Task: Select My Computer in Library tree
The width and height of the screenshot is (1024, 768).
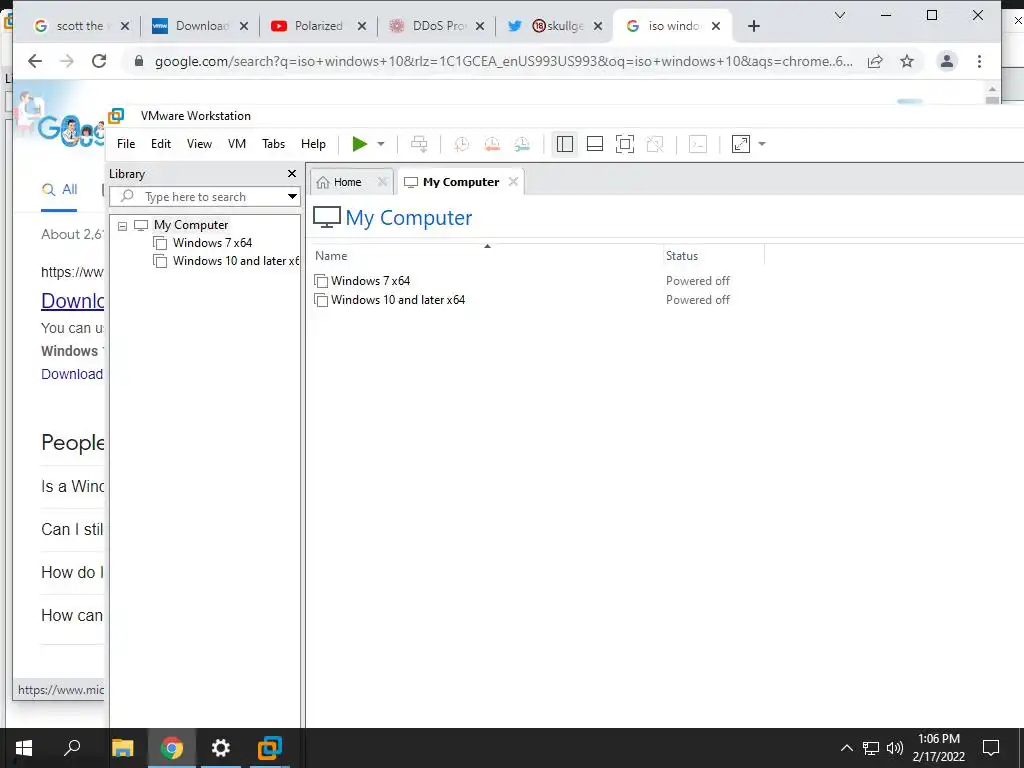Action: click(191, 225)
